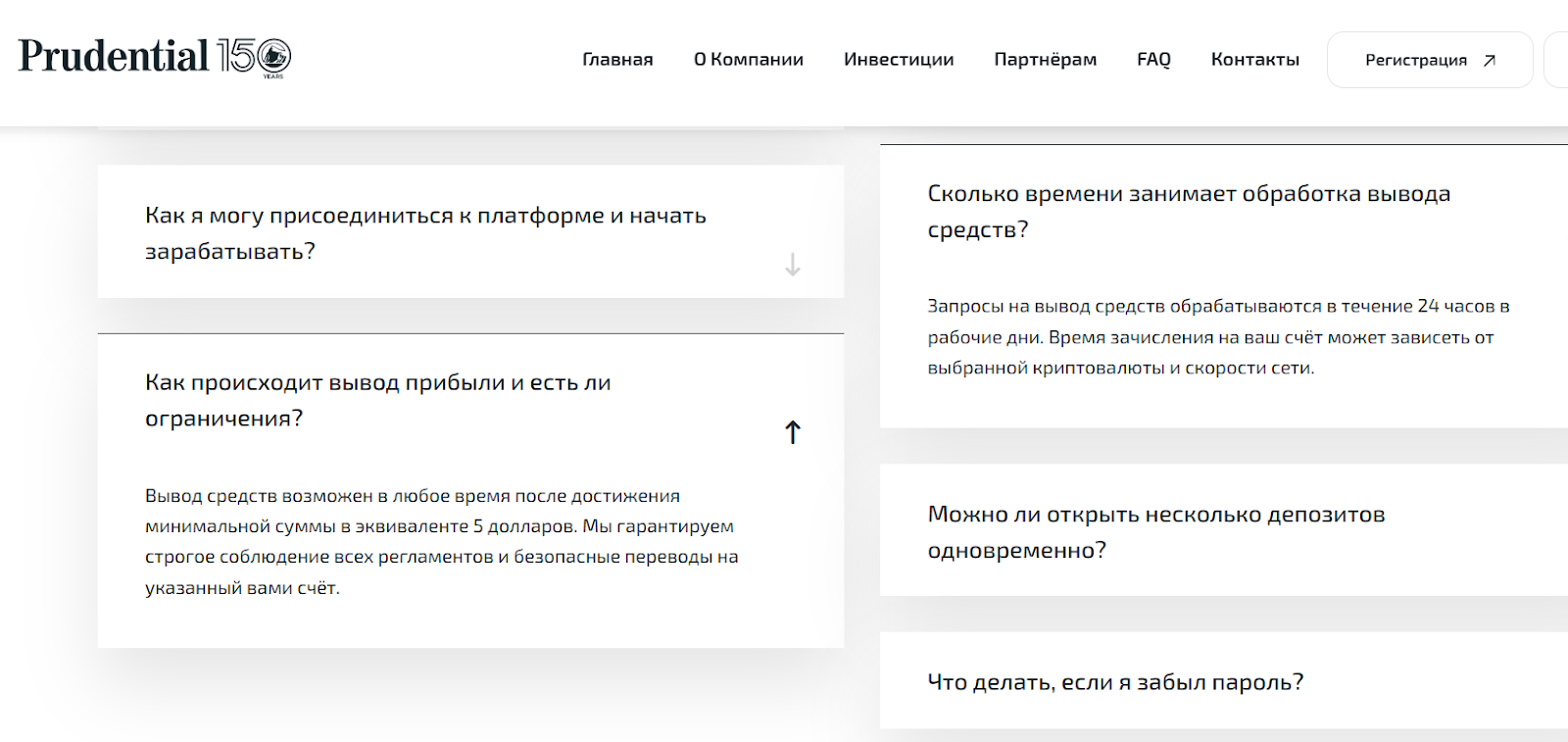Go to the Главная page
Viewport: 1568px width, 742px height.
617,60
